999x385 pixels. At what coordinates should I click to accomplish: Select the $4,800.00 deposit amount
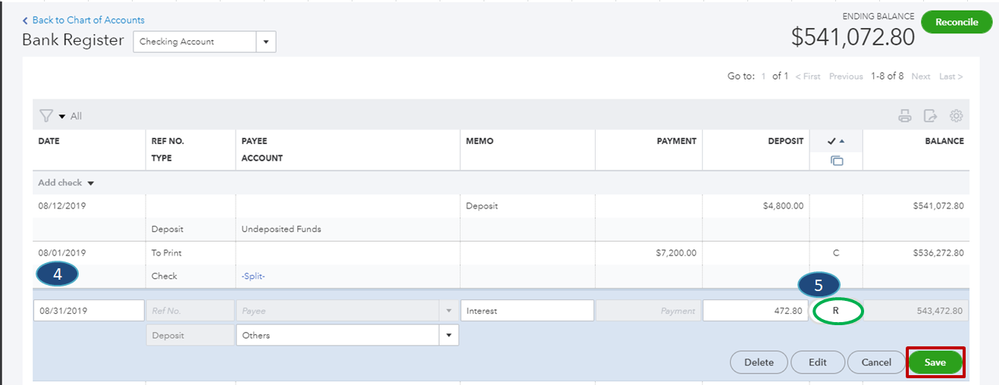(x=783, y=207)
